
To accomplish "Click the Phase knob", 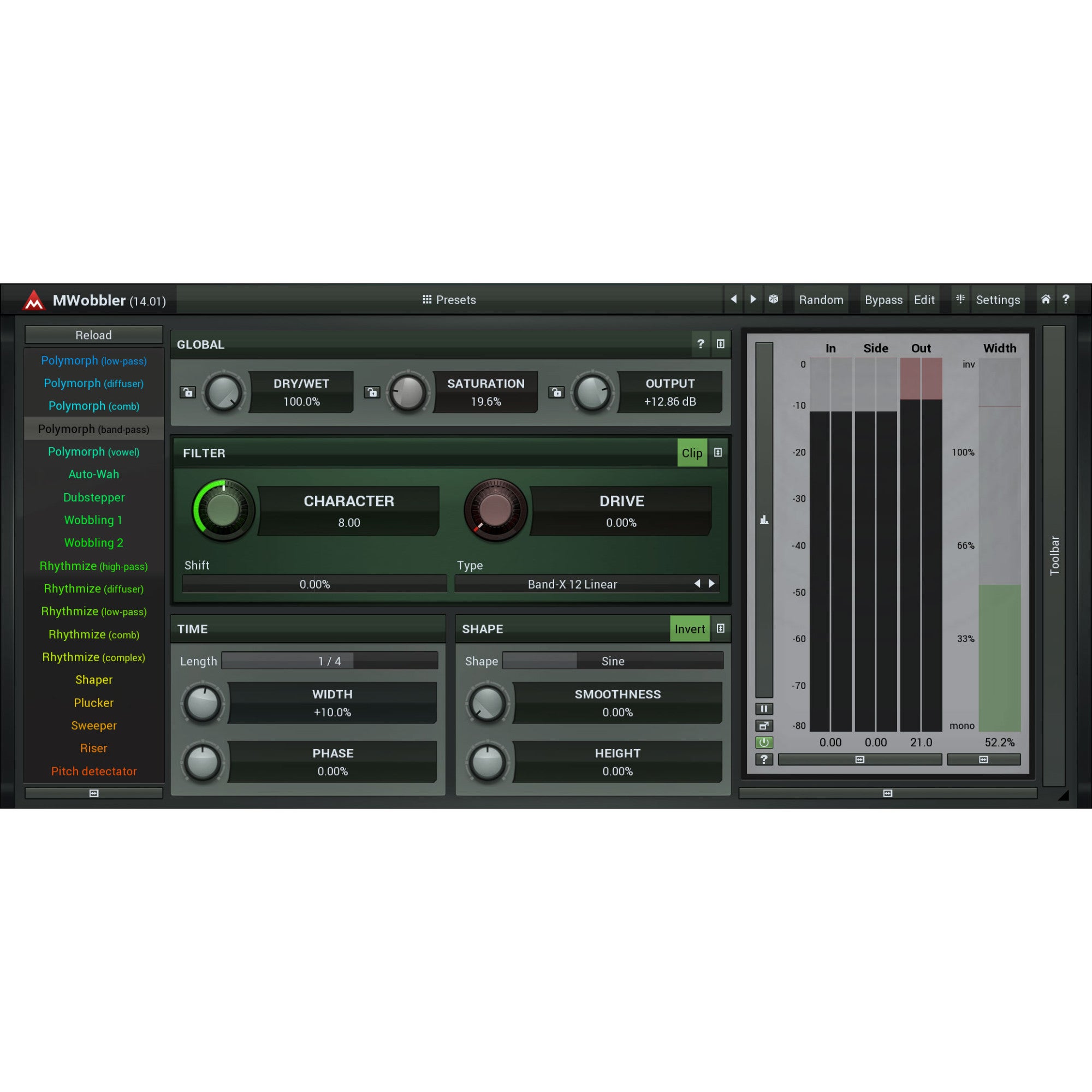I will click(203, 762).
